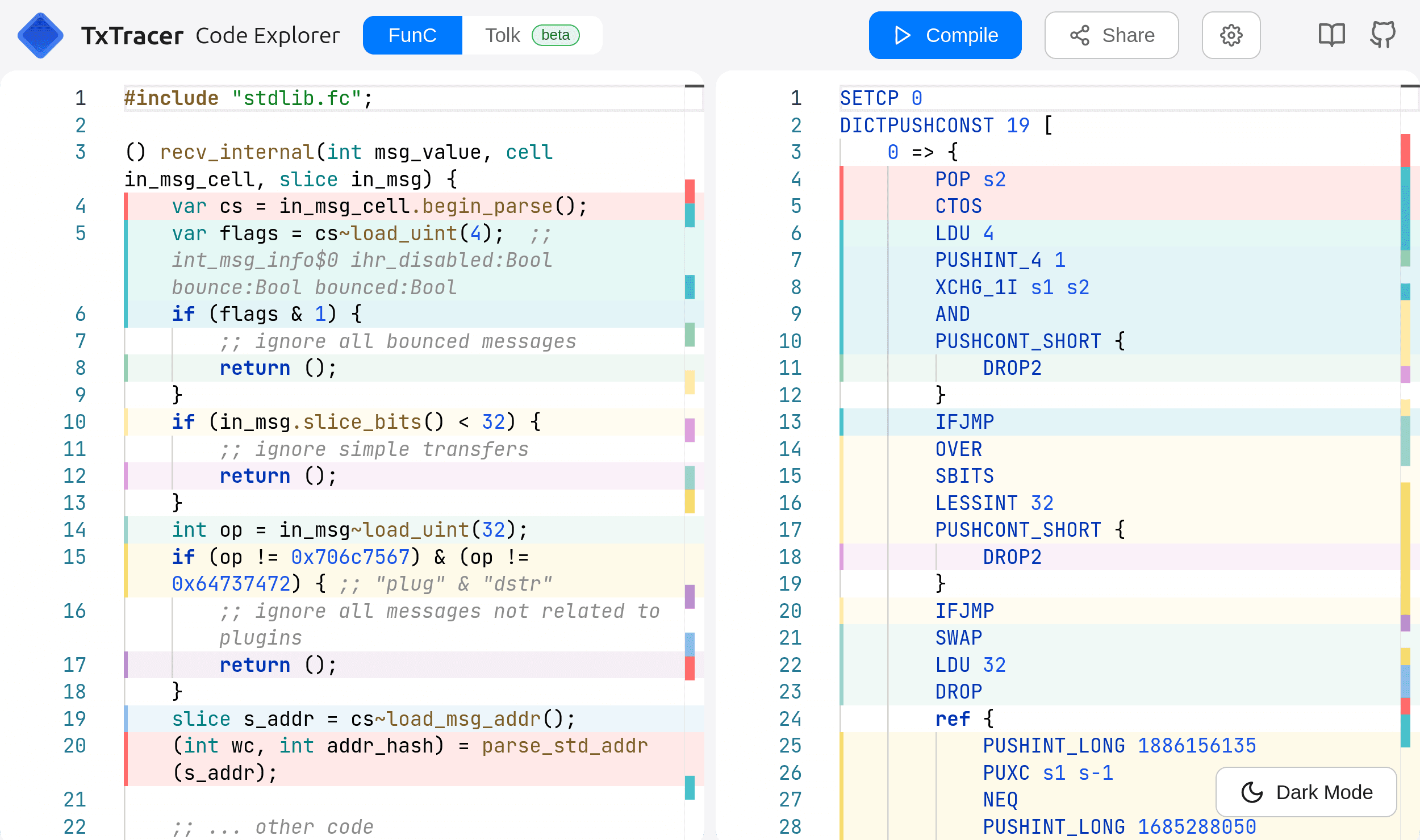Viewport: 1420px width, 840px height.
Task: Click the share nodes icon
Action: coord(1079,35)
